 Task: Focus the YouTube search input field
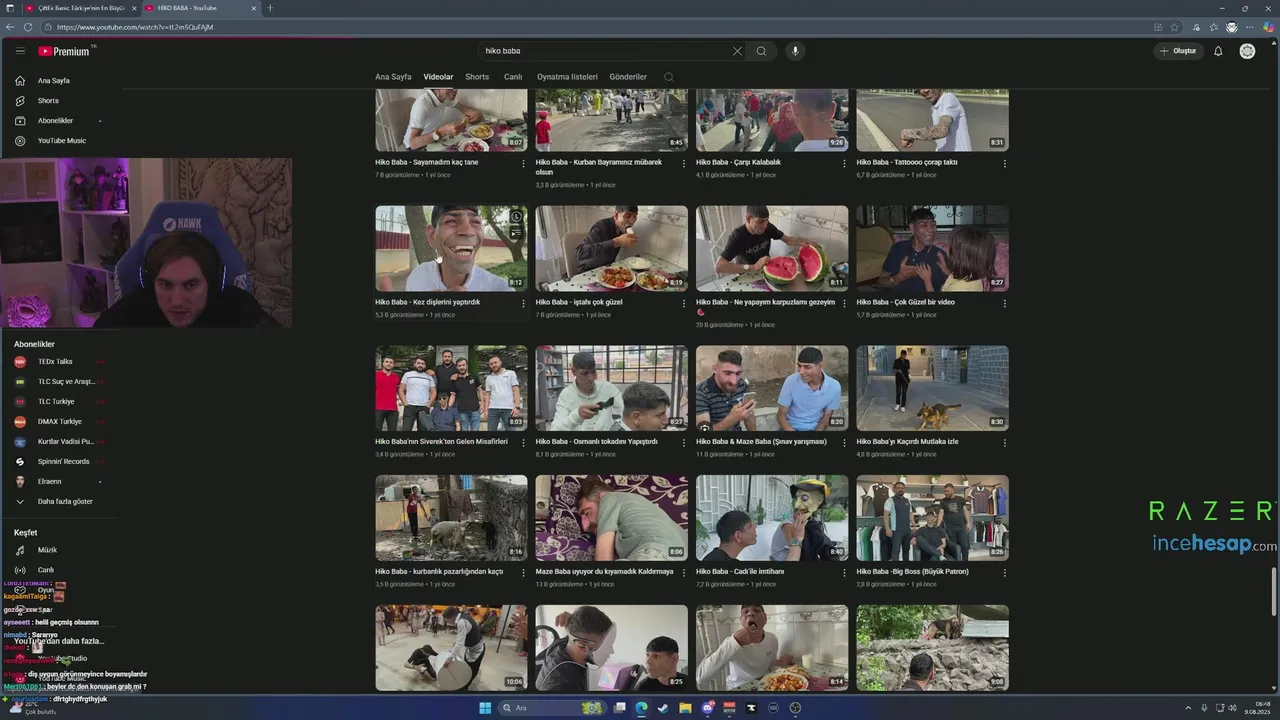[x=605, y=51]
